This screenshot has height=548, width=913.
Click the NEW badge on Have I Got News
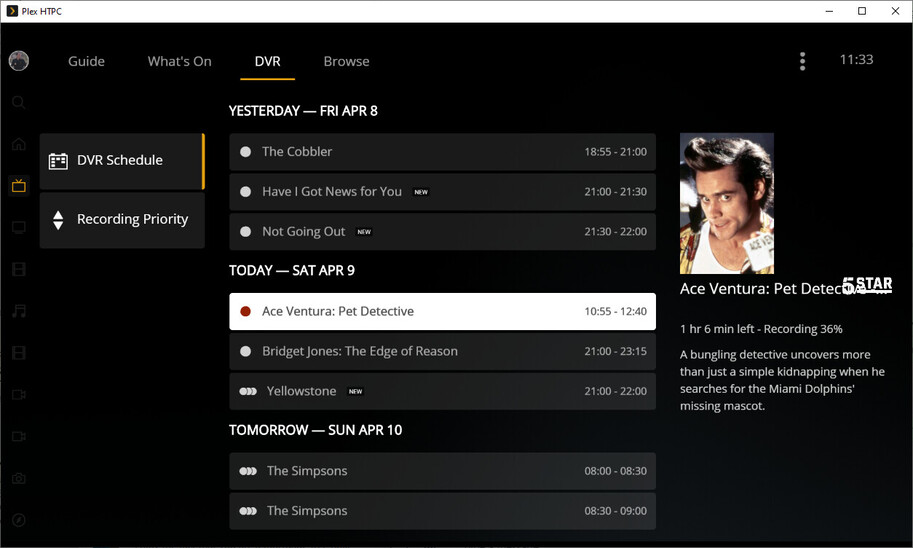[x=421, y=192]
